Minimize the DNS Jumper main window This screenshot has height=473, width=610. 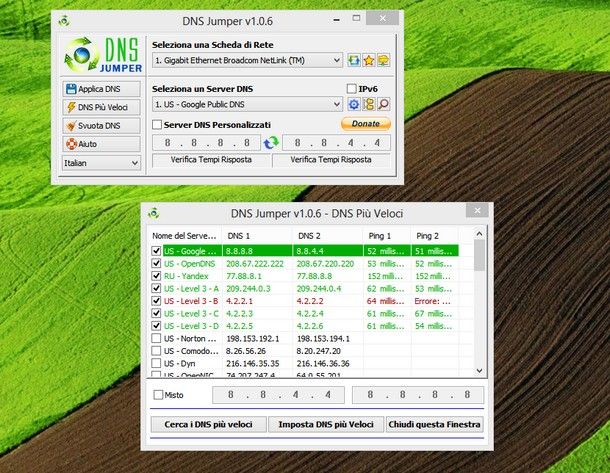coord(337,19)
